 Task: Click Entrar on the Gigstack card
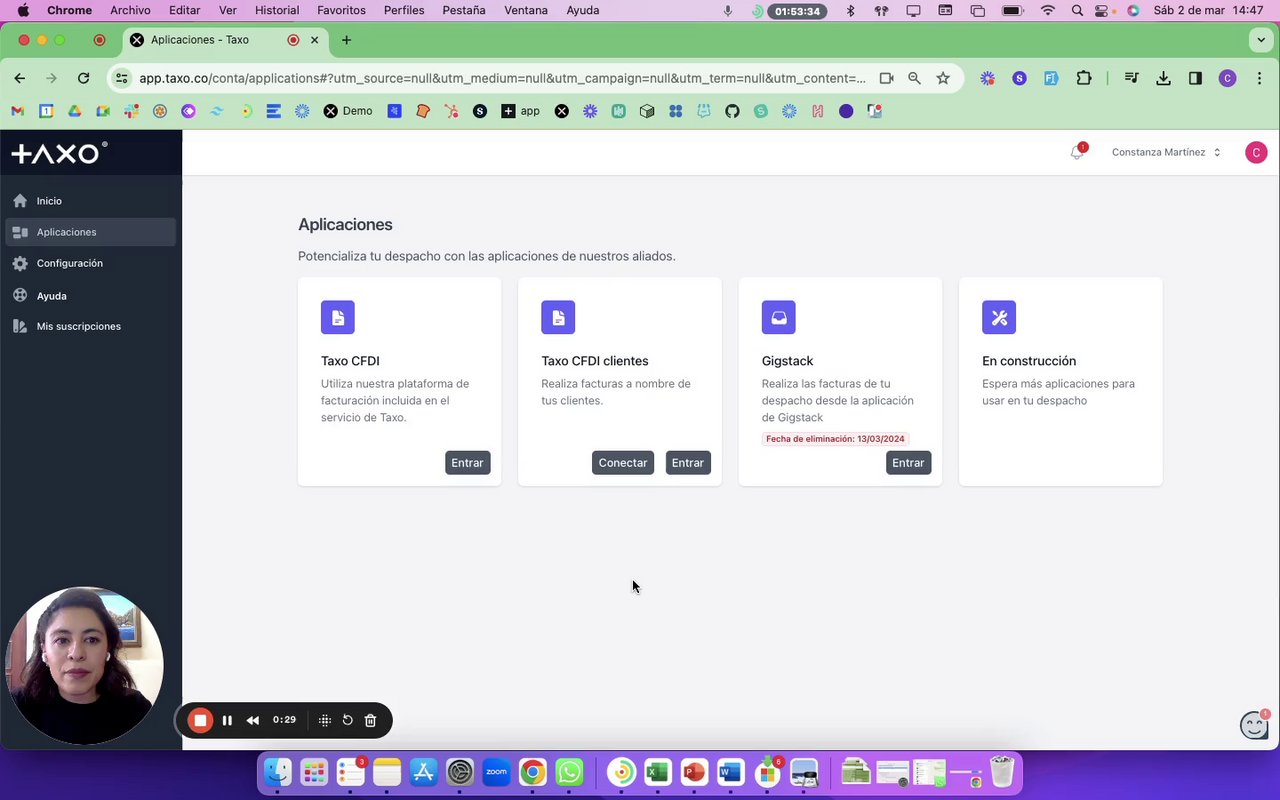click(908, 463)
